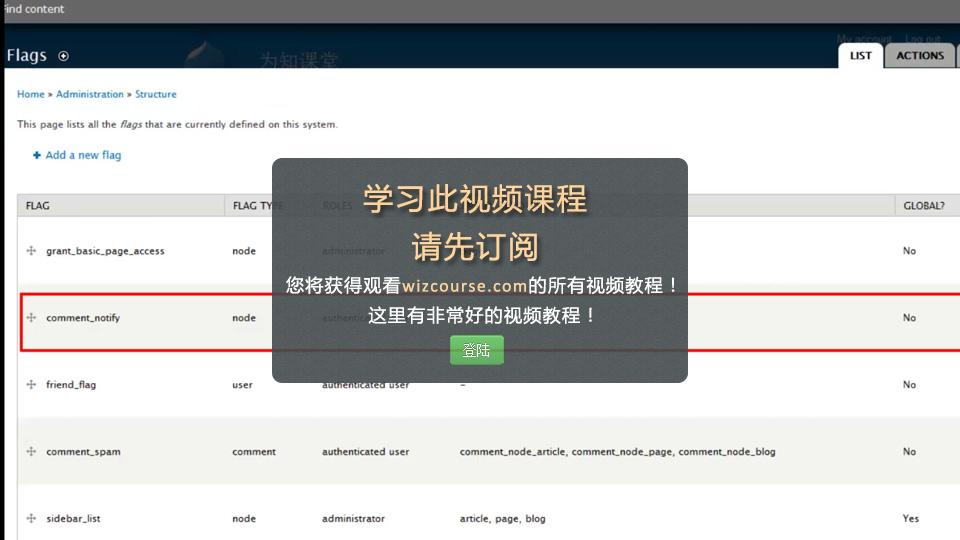Click the GLOBAL? column header
The height and width of the screenshot is (540, 960).
tap(924, 206)
